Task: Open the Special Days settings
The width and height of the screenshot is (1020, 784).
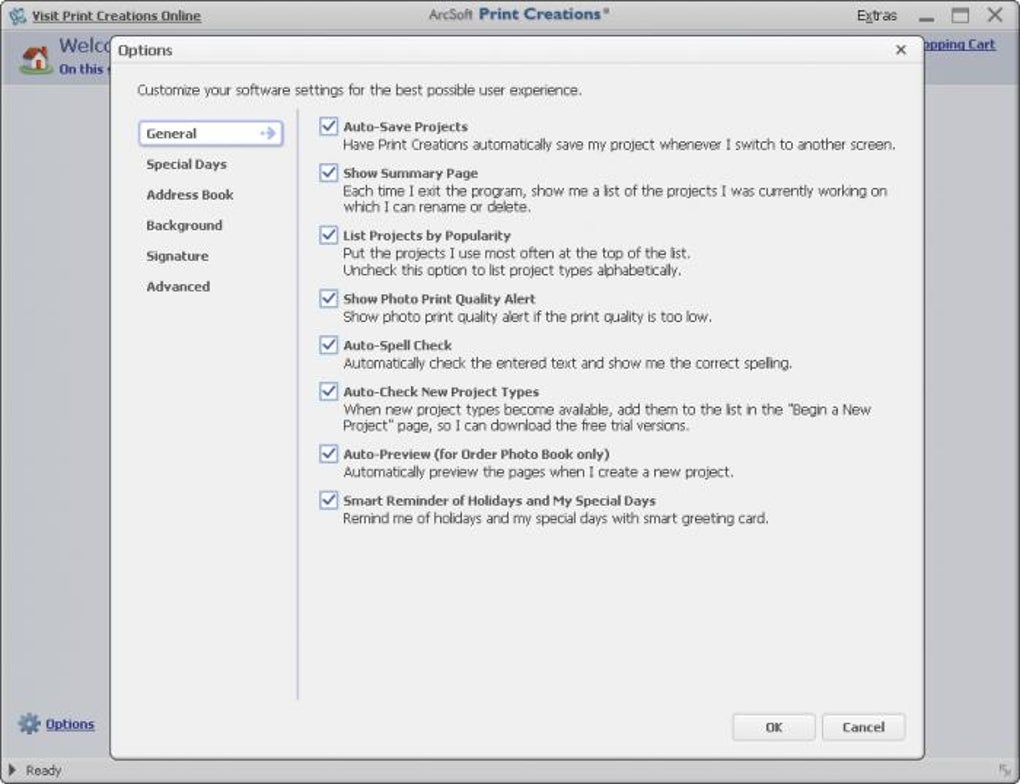Action: point(187,165)
